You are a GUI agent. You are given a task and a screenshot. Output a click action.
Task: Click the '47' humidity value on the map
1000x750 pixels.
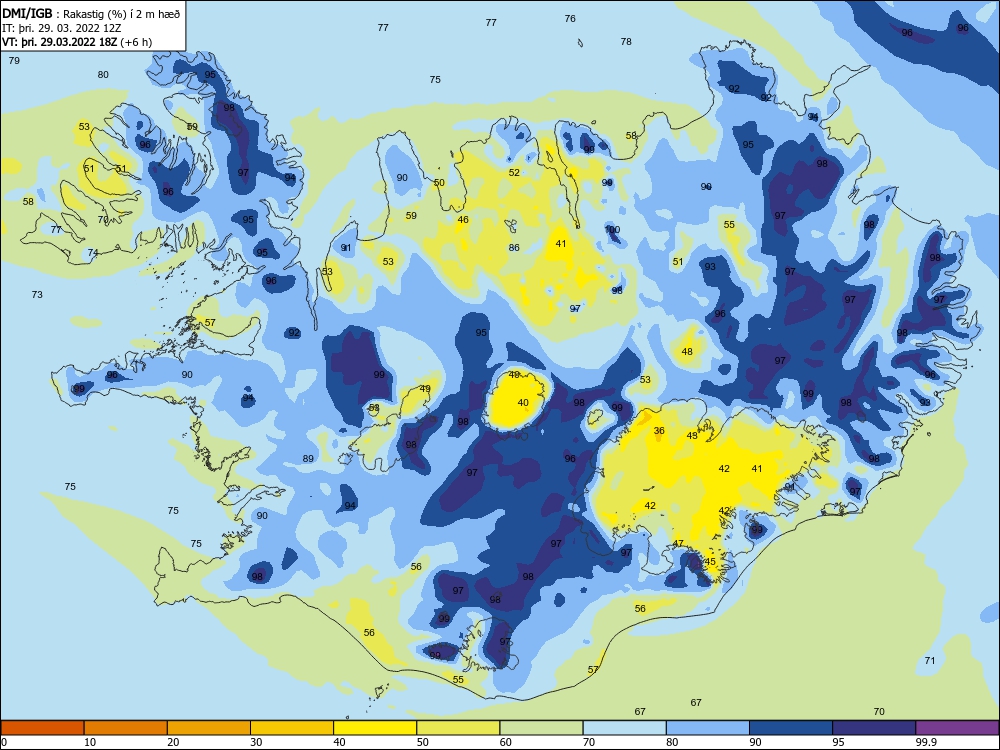click(678, 544)
